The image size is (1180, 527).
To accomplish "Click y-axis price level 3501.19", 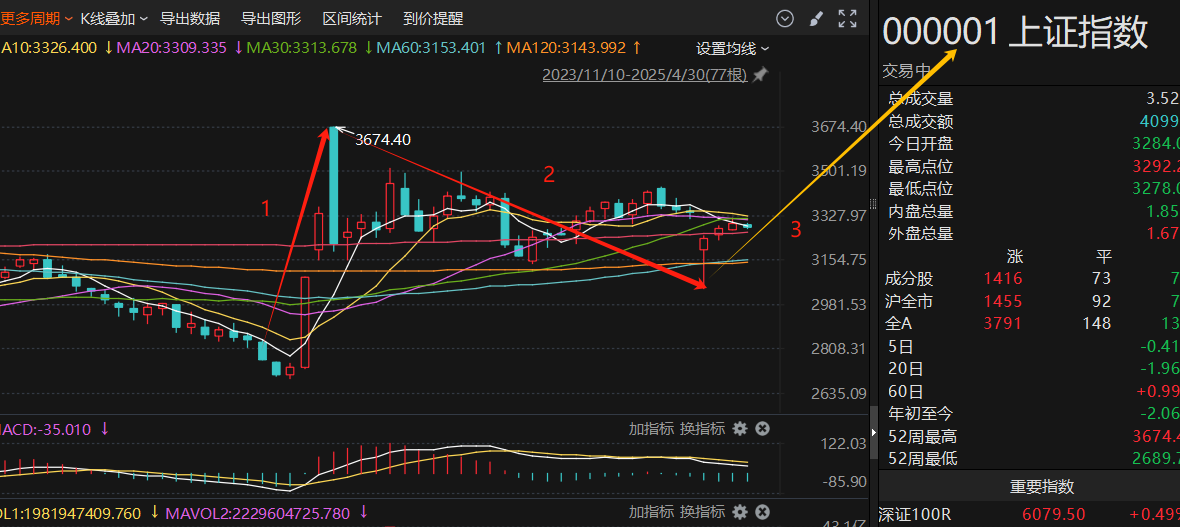I will (x=839, y=171).
